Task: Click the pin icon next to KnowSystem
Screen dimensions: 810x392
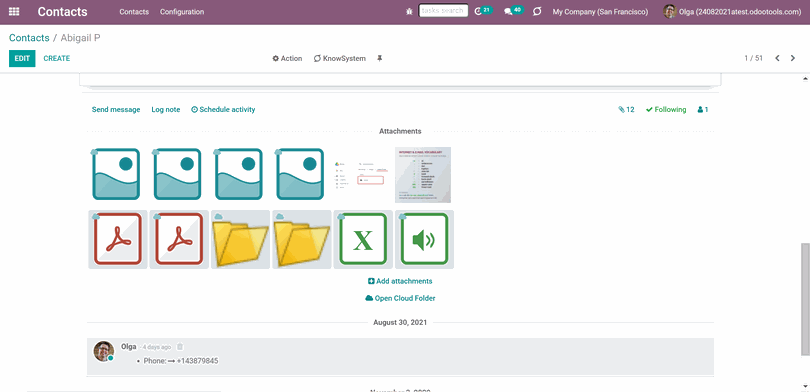Action: click(380, 58)
